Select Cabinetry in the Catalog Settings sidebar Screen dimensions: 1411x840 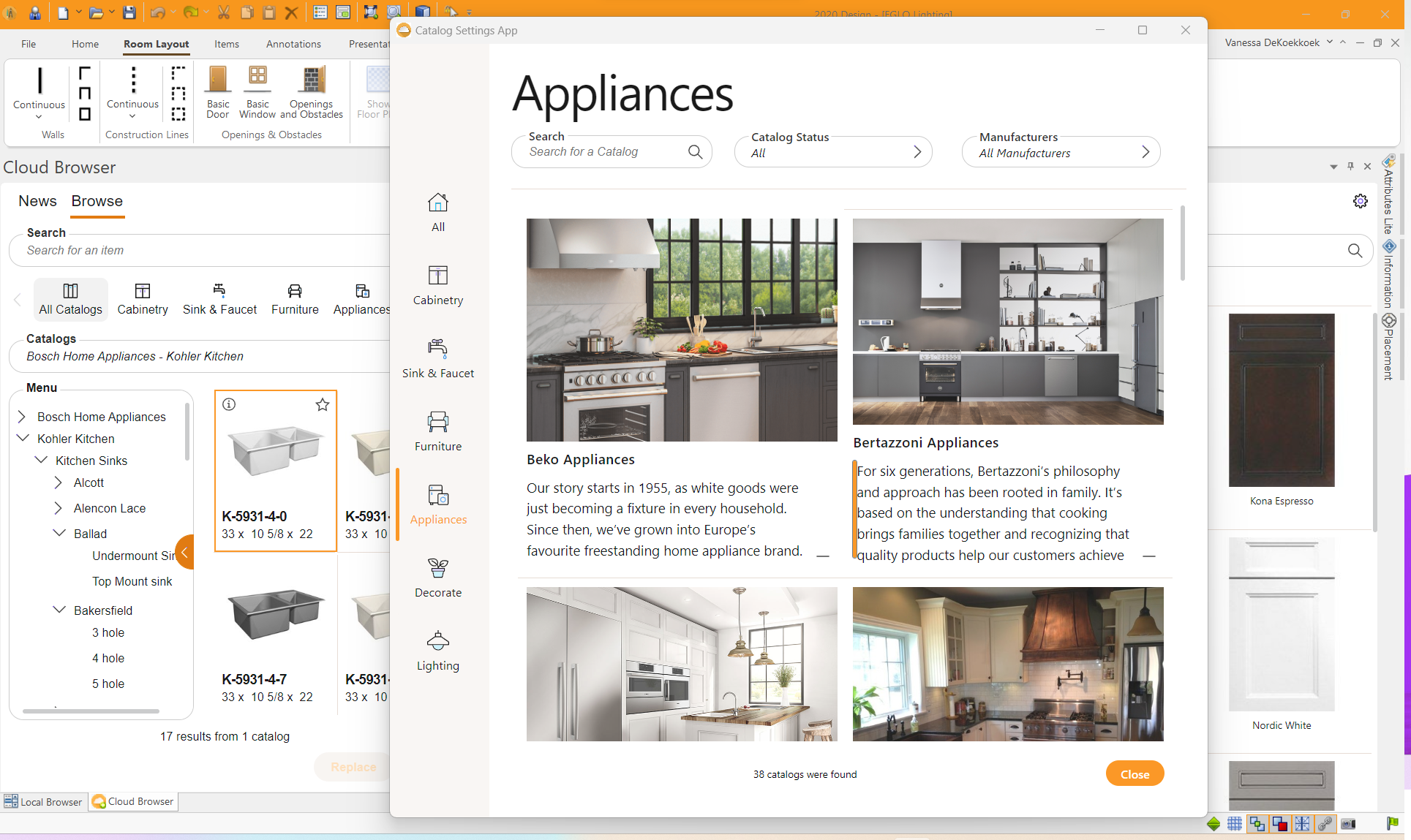(x=438, y=285)
